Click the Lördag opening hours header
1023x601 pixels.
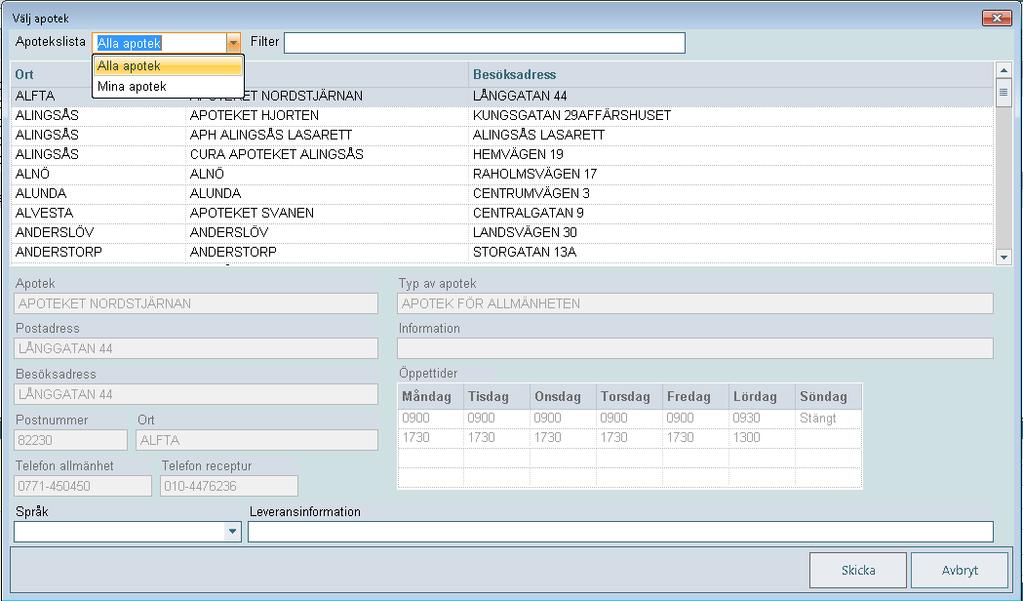[761, 397]
